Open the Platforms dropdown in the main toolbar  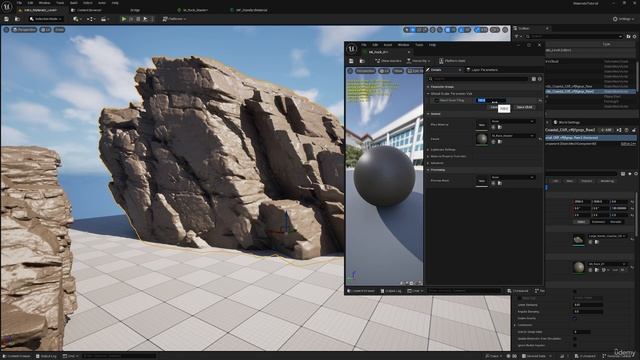[174, 19]
